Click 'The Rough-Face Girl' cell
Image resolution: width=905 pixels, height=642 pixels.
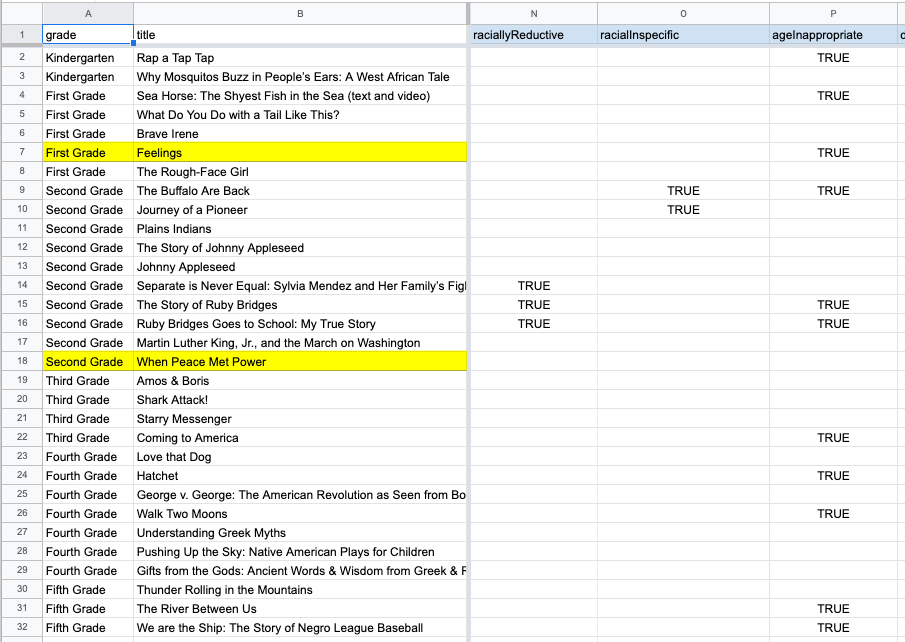pyautogui.click(x=300, y=171)
